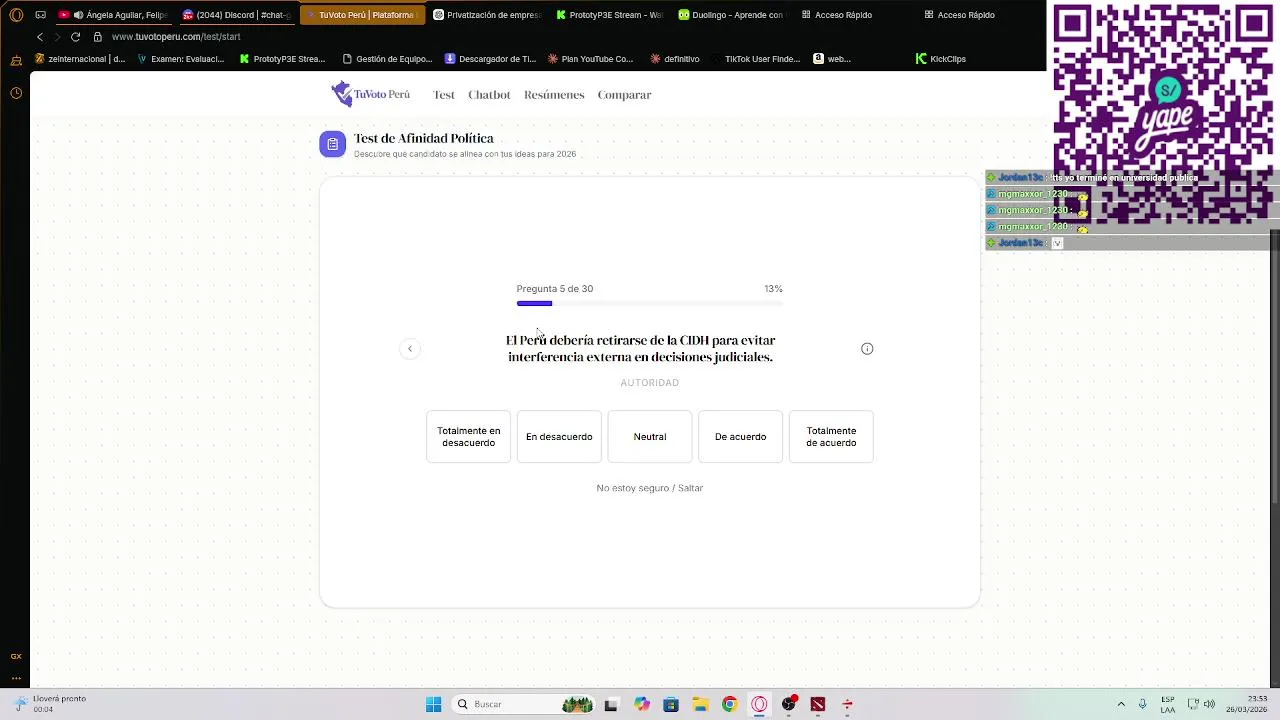Switch to Privatización de empresas tab
The image size is (1280, 720).
(x=488, y=15)
